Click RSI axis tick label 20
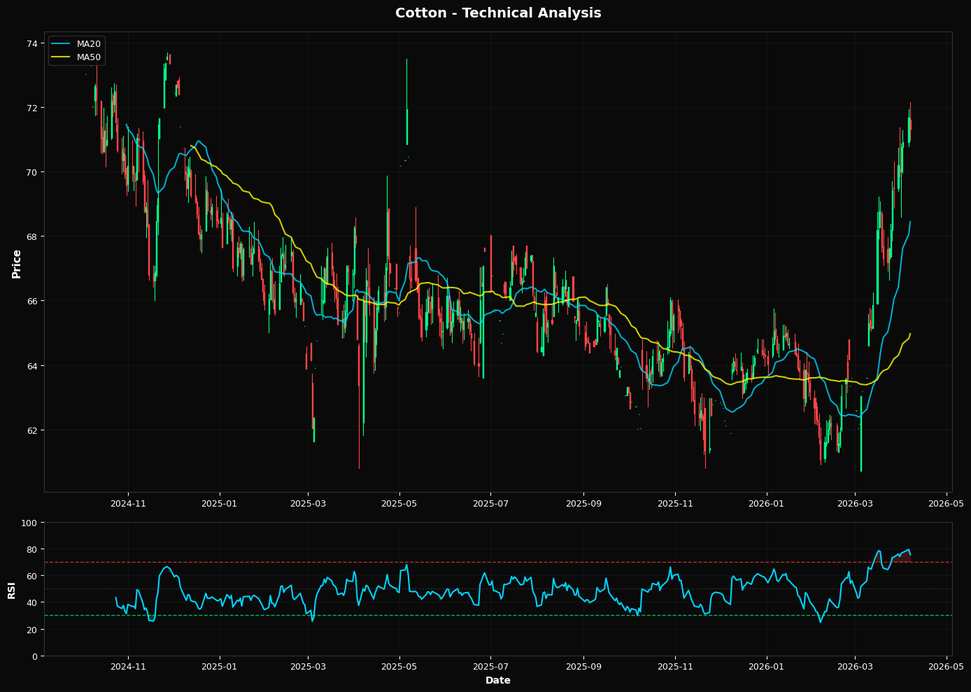The width and height of the screenshot is (971, 692). pyautogui.click(x=34, y=629)
